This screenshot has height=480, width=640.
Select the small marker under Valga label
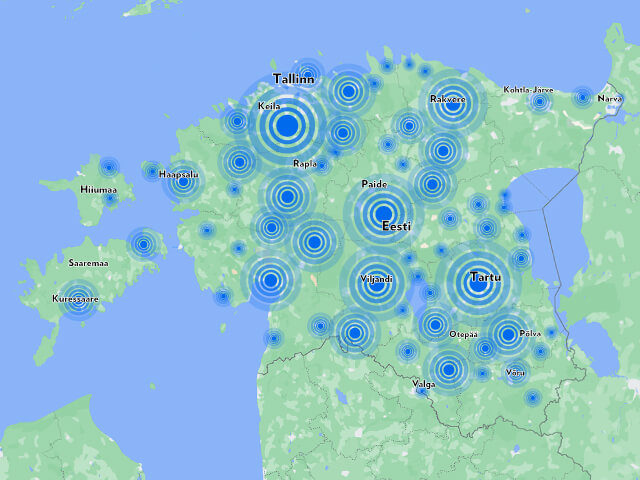[421, 391]
